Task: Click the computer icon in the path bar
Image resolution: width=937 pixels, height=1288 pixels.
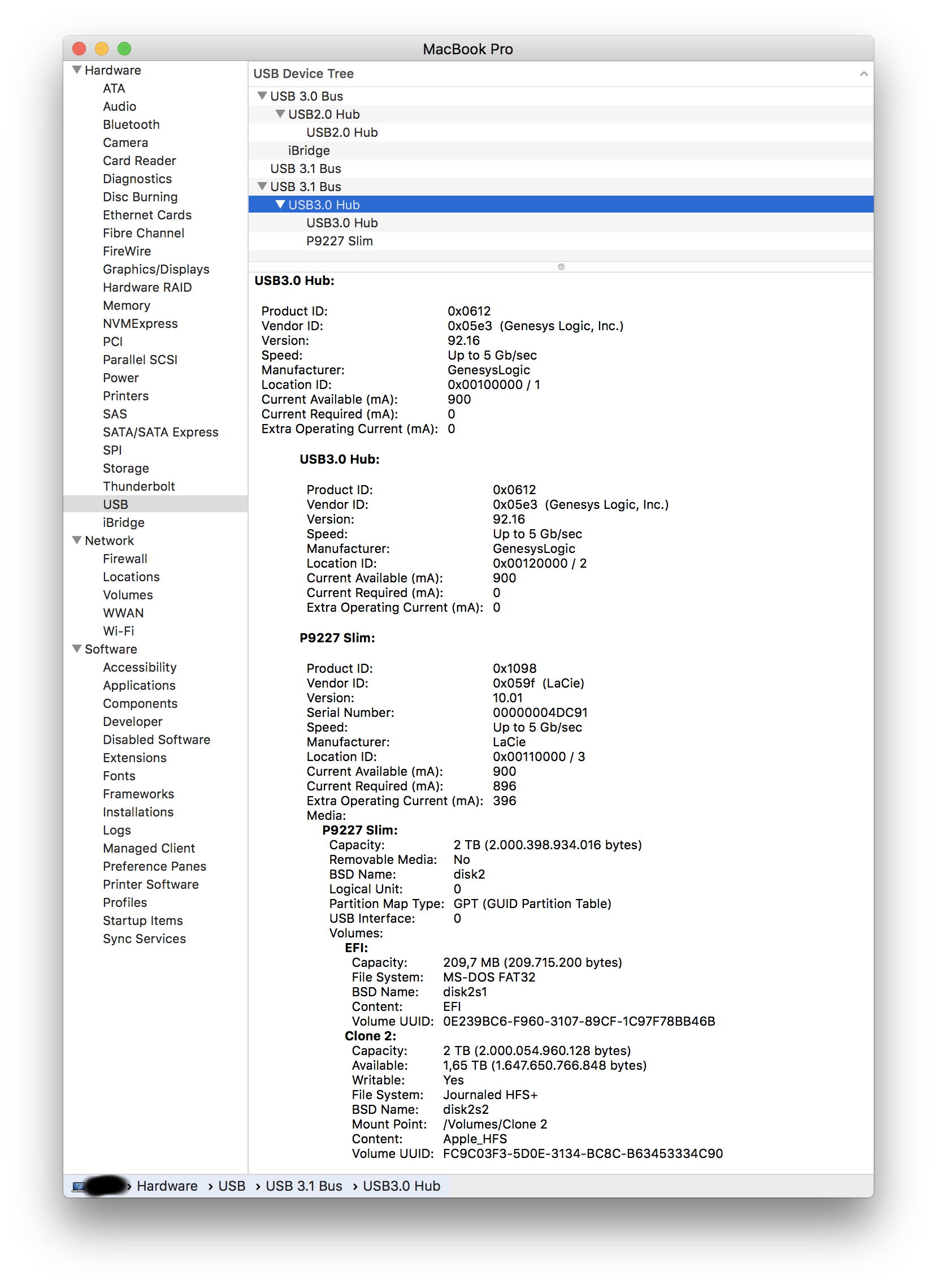Action: tap(79, 1186)
